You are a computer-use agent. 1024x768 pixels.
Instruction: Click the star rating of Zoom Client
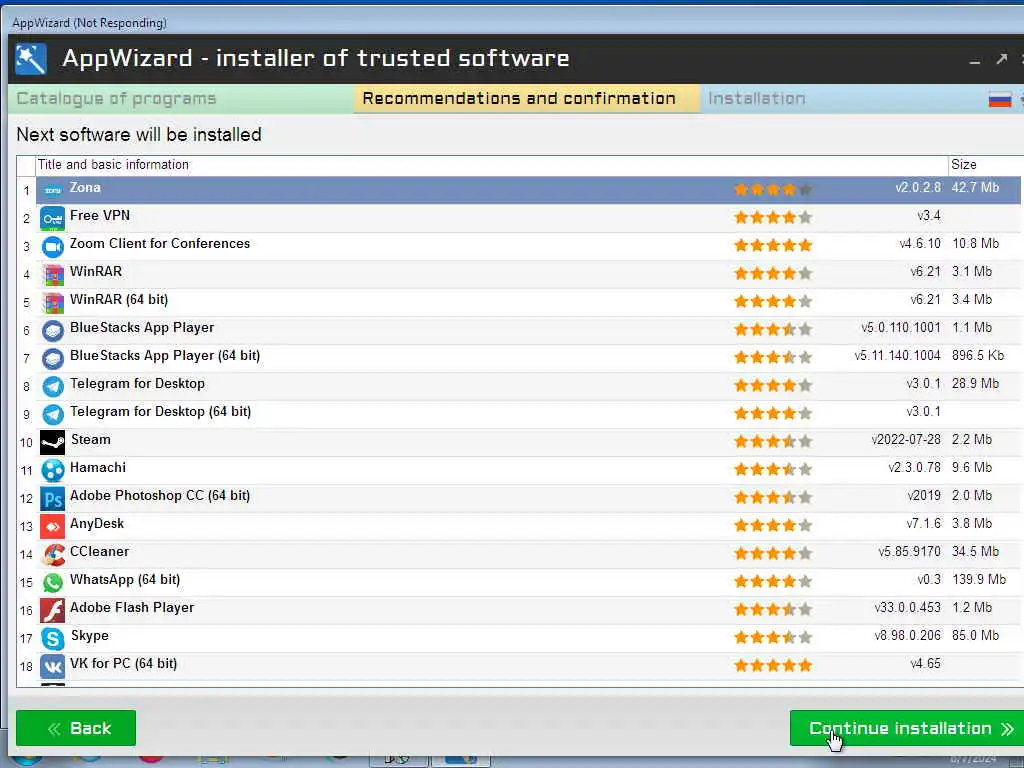773,246
